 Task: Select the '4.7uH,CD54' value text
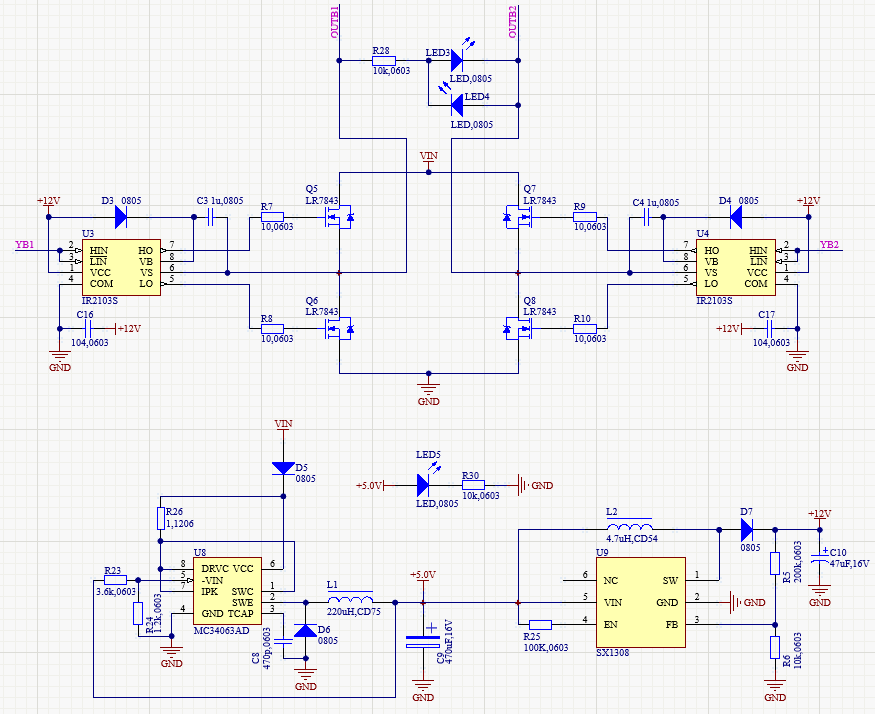tap(632, 539)
